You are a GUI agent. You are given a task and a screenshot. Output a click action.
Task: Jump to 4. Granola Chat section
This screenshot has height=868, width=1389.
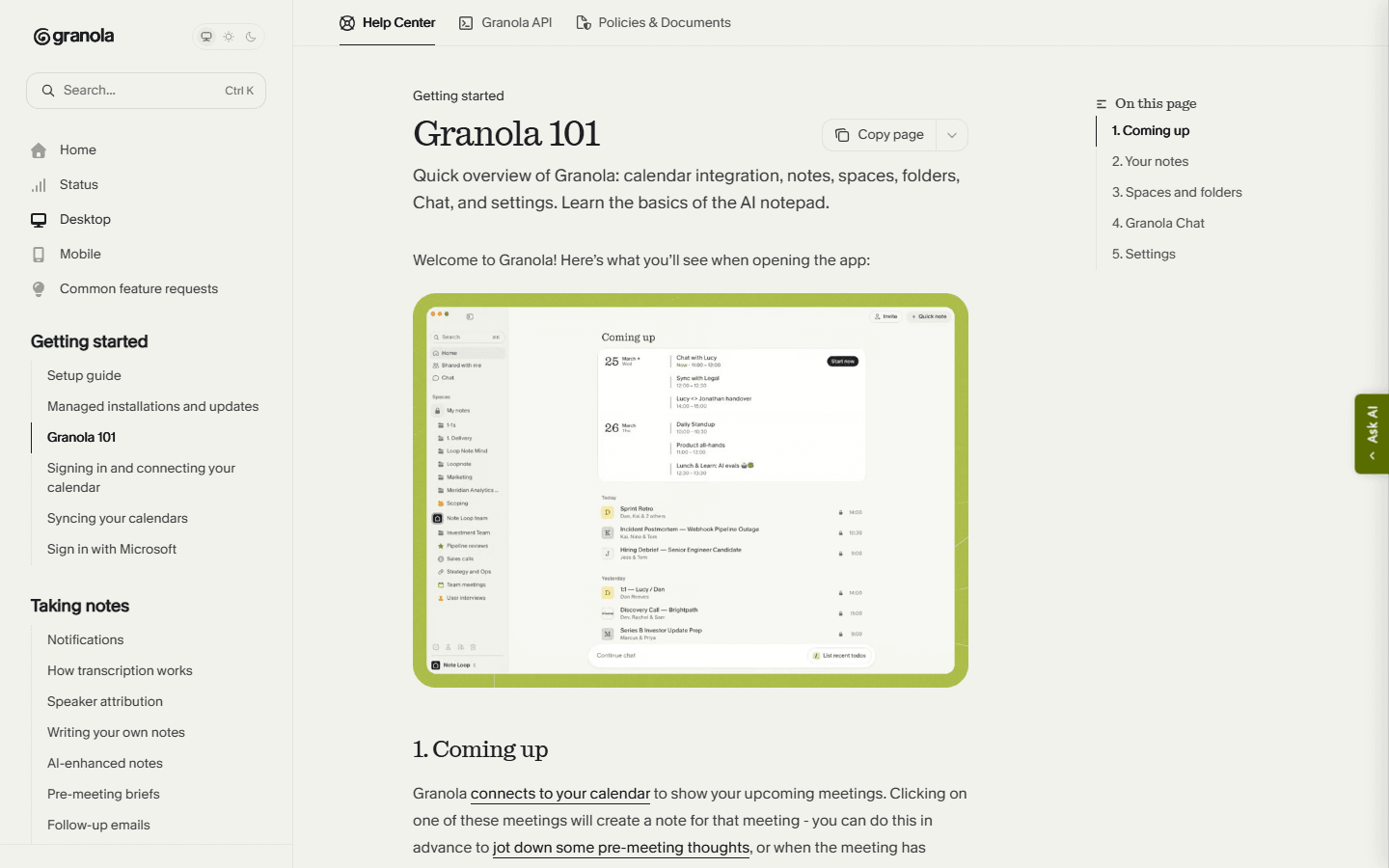[1157, 224]
